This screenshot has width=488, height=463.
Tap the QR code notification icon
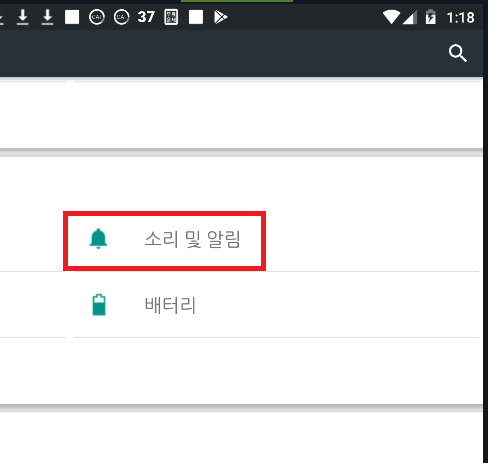coord(171,17)
